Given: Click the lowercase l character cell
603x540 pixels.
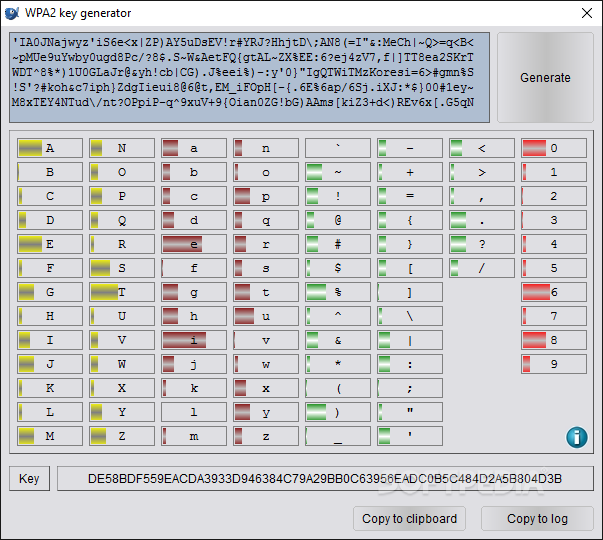Looking at the screenshot, I should click(x=194, y=412).
